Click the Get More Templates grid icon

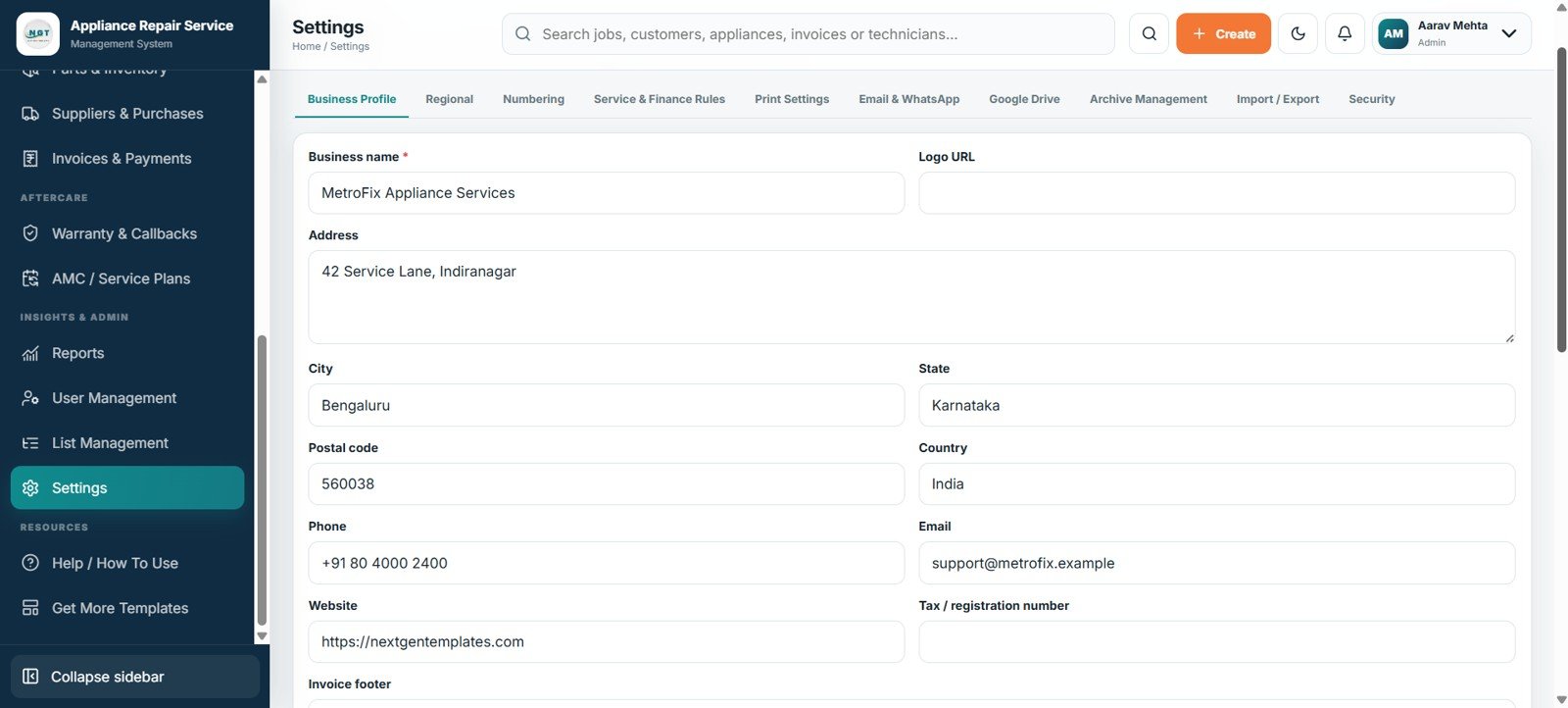[30, 608]
